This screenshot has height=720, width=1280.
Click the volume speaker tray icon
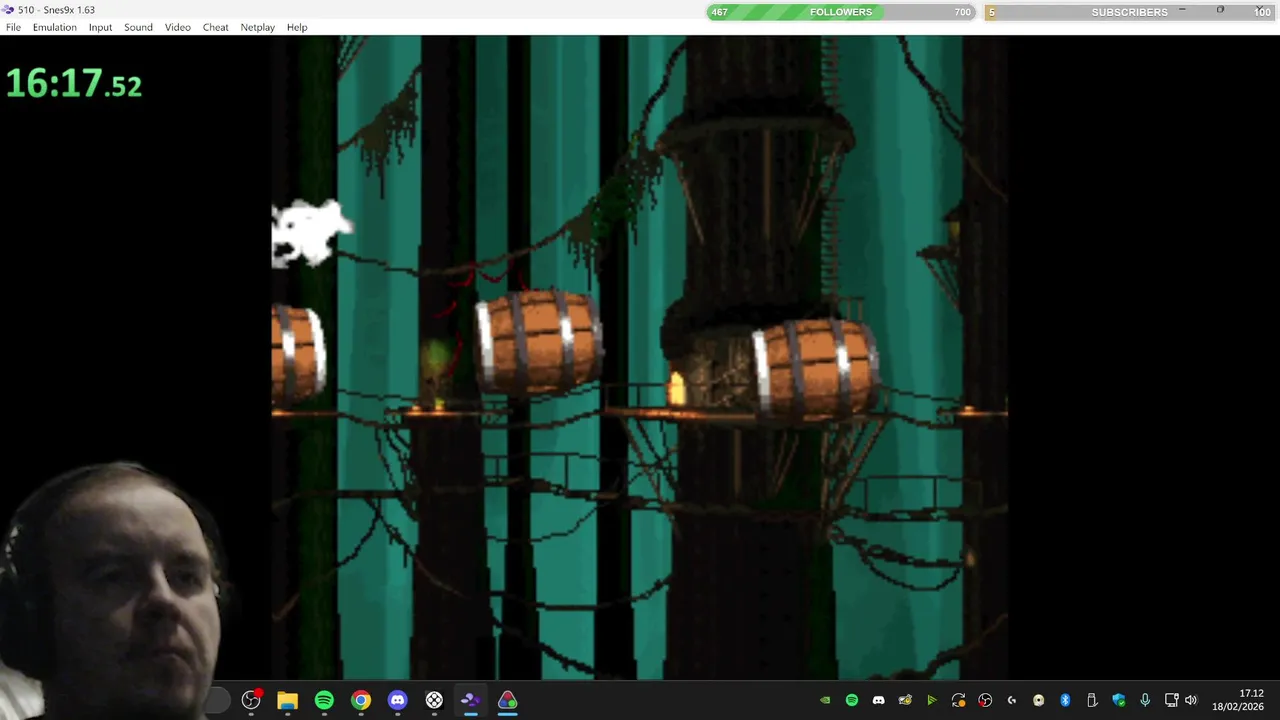(x=1191, y=700)
